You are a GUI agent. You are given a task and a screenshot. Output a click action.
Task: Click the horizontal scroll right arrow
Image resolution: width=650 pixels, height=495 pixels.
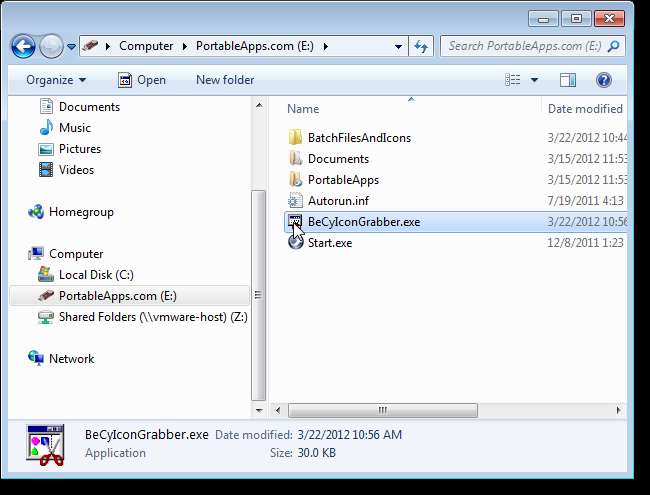click(618, 410)
